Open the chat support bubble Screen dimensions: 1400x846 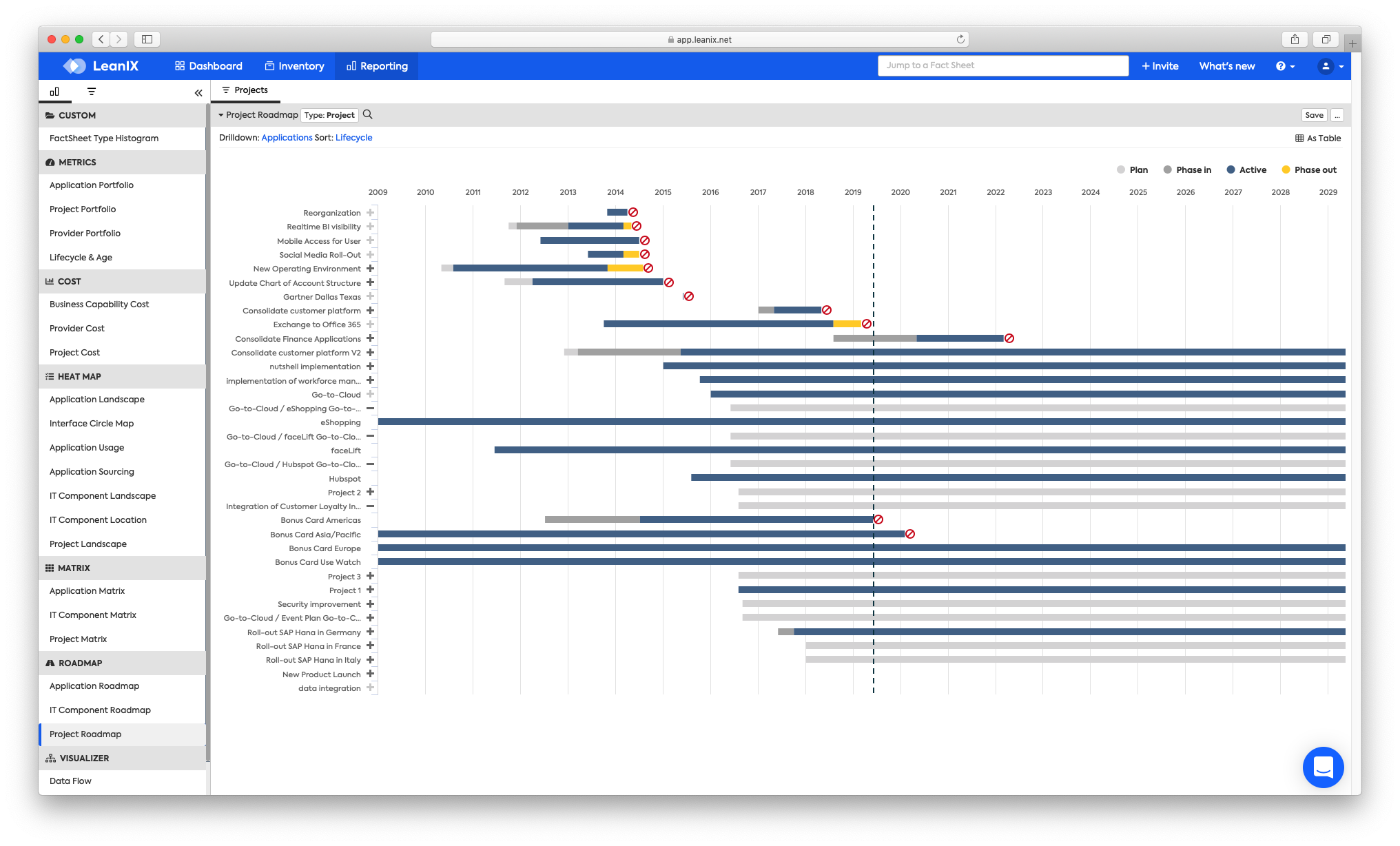pos(1323,767)
